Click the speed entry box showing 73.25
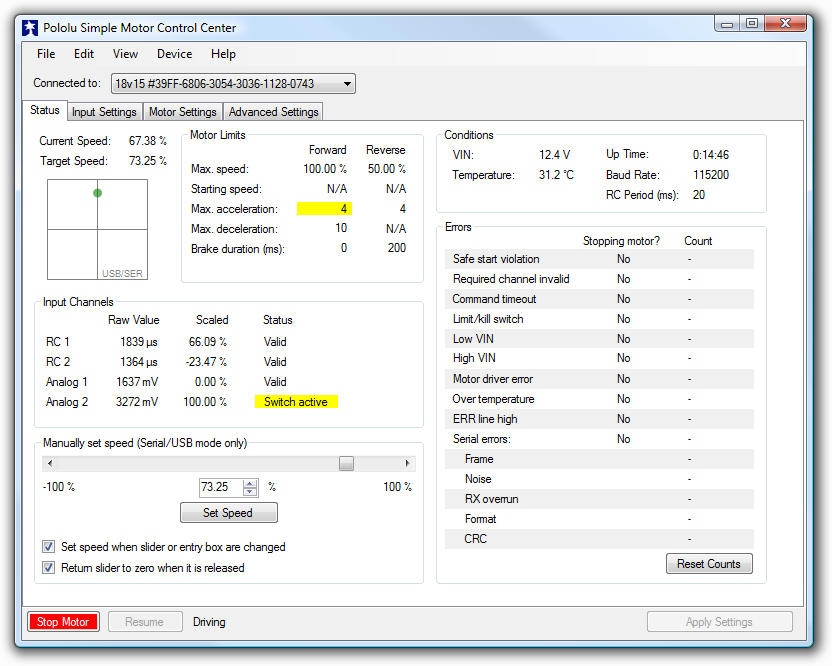The height and width of the screenshot is (666, 832). pyautogui.click(x=220, y=487)
